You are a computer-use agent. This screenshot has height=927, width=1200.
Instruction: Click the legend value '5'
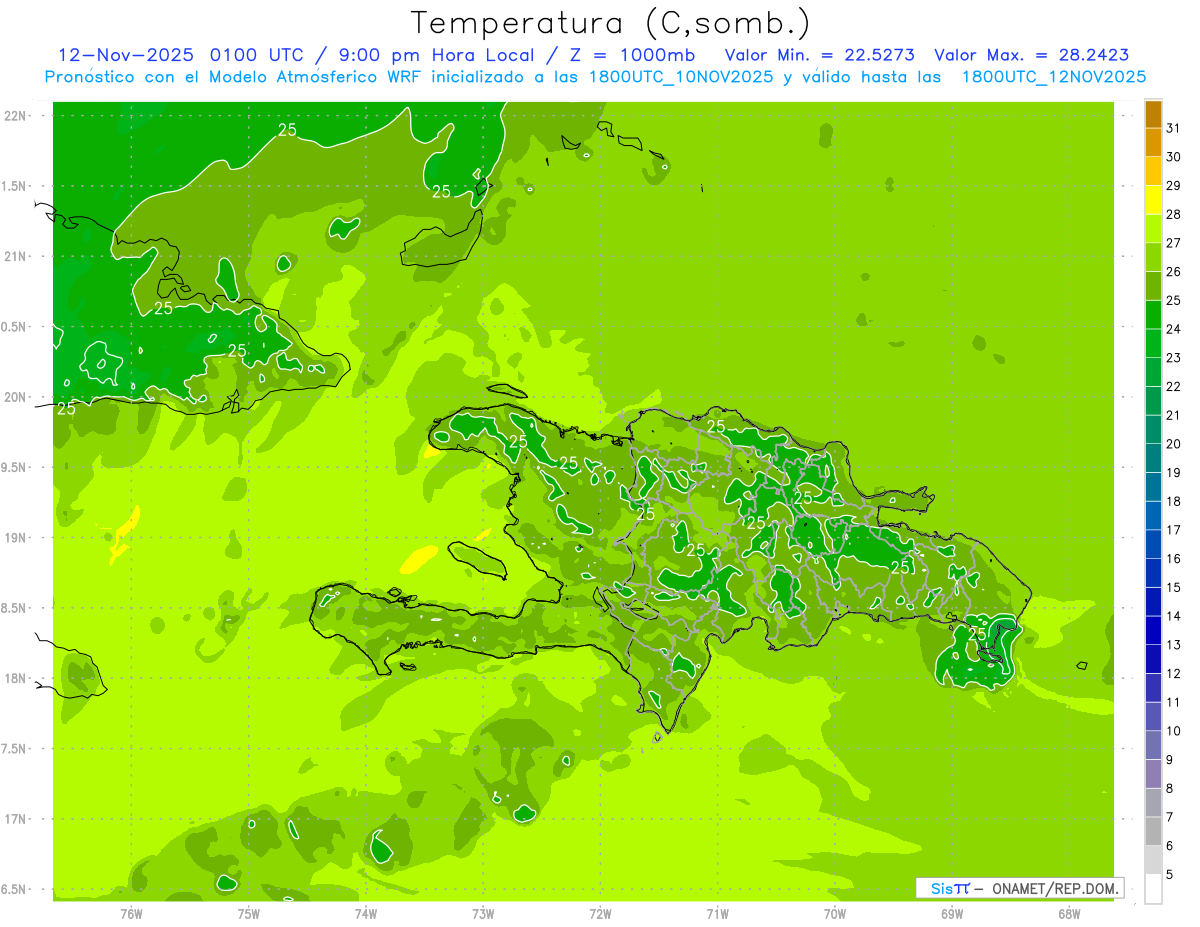pyautogui.click(x=1170, y=874)
